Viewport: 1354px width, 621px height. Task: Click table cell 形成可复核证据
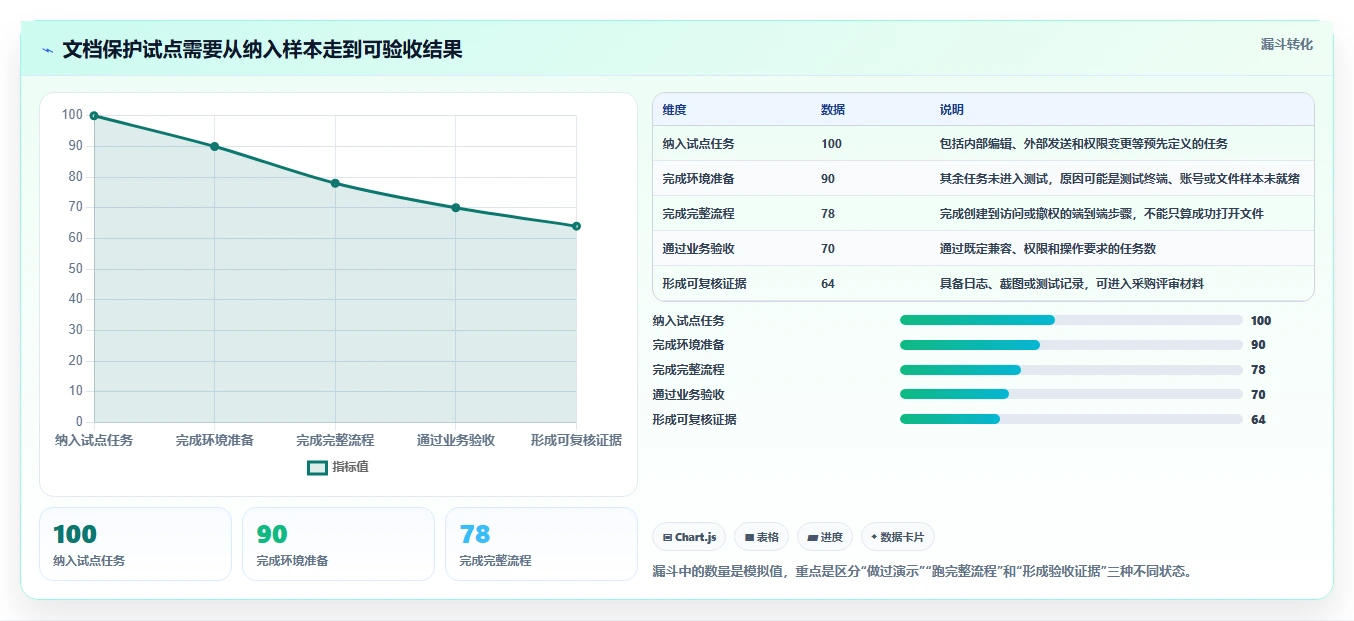704,284
